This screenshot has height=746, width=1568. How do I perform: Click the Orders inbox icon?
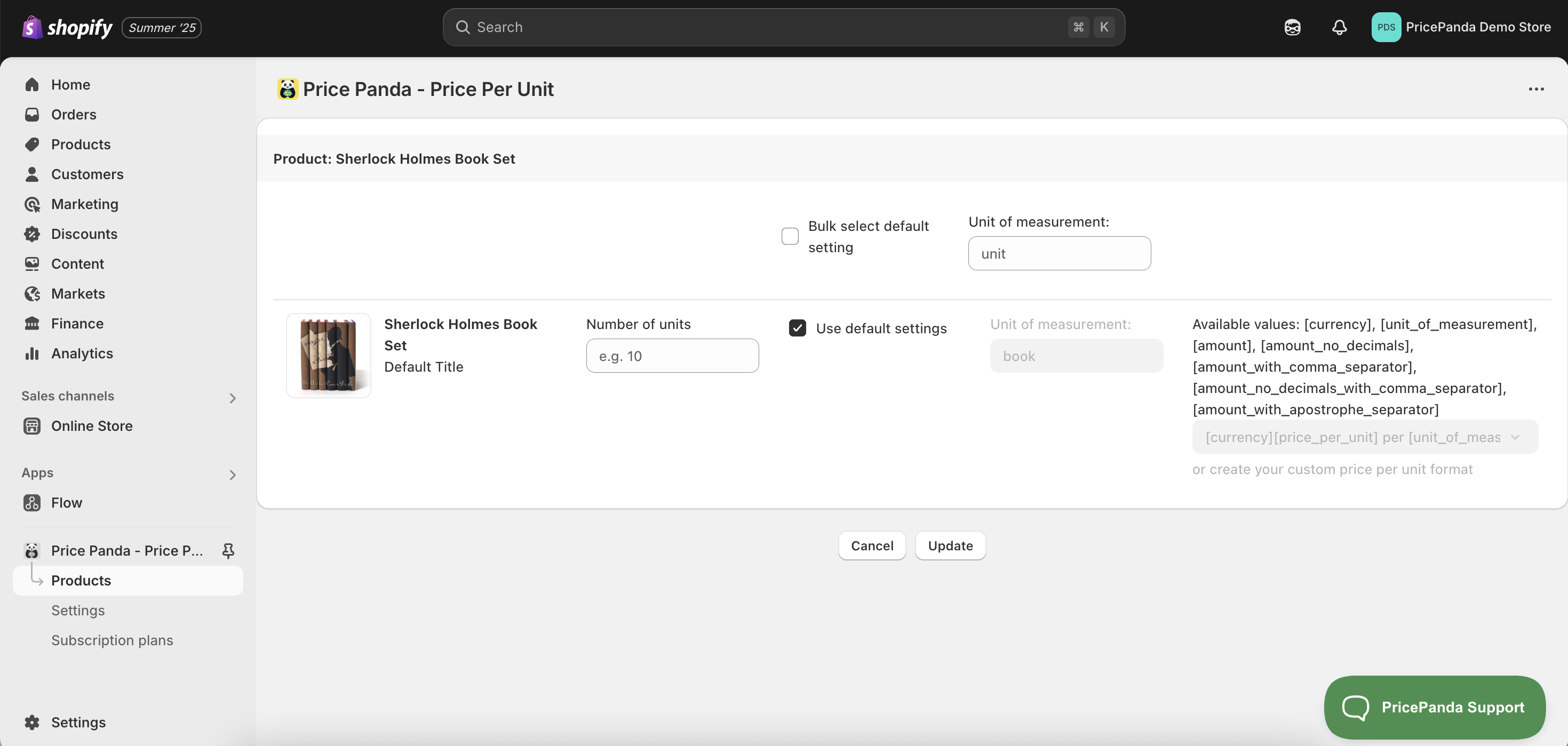(32, 115)
